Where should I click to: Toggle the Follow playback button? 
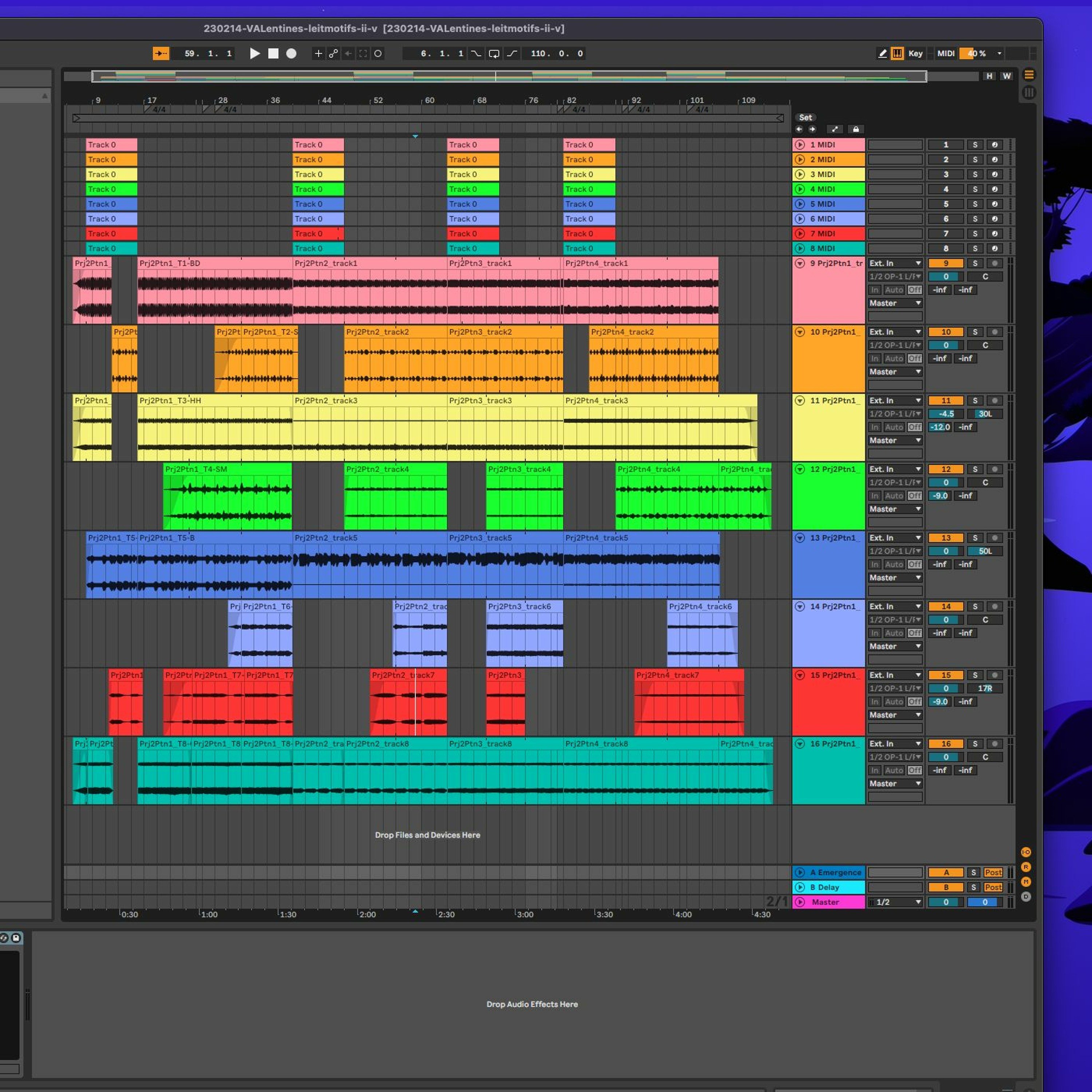coord(161,54)
